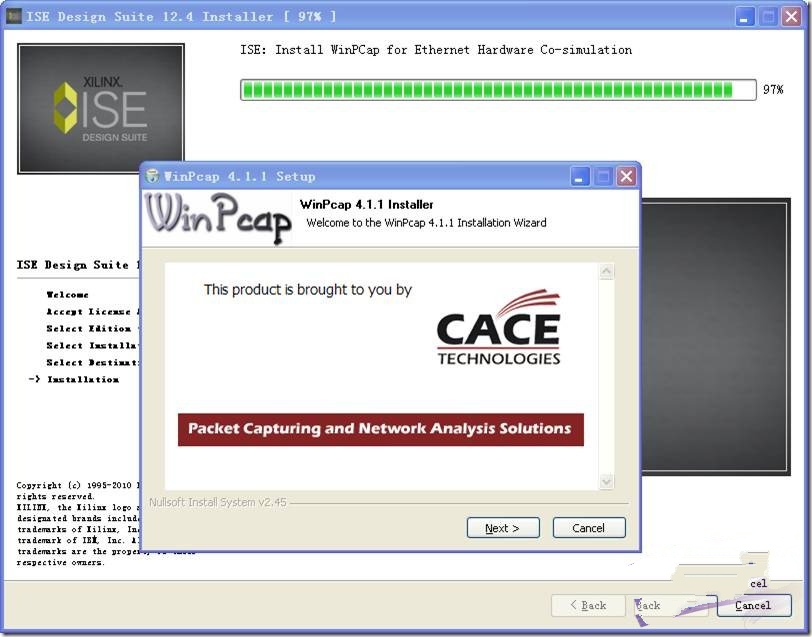Click the Back button in ISE installer
Screen dimensions: 812x637
coord(588,605)
